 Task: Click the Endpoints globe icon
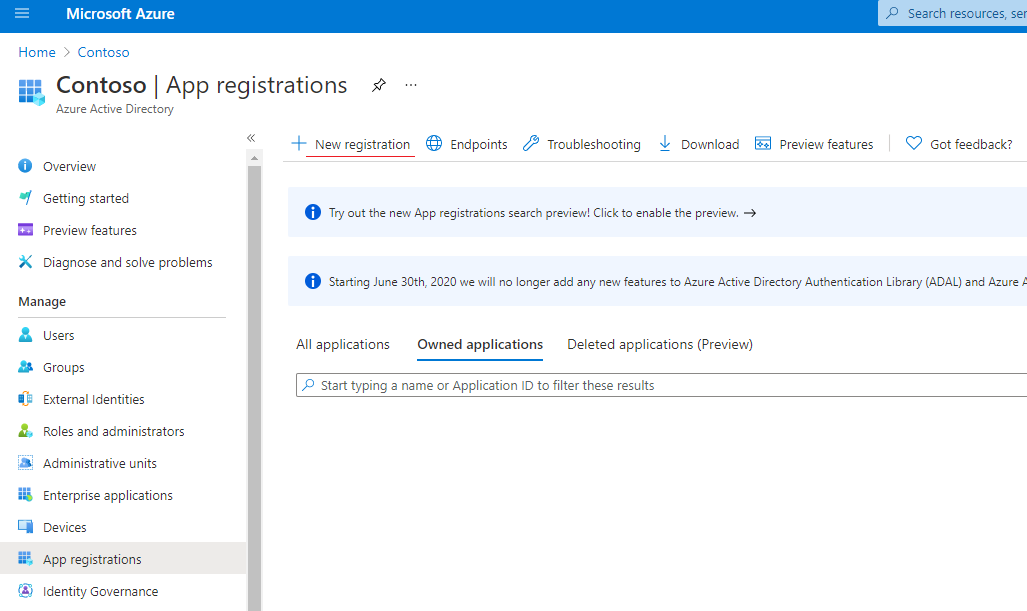pyautogui.click(x=434, y=143)
